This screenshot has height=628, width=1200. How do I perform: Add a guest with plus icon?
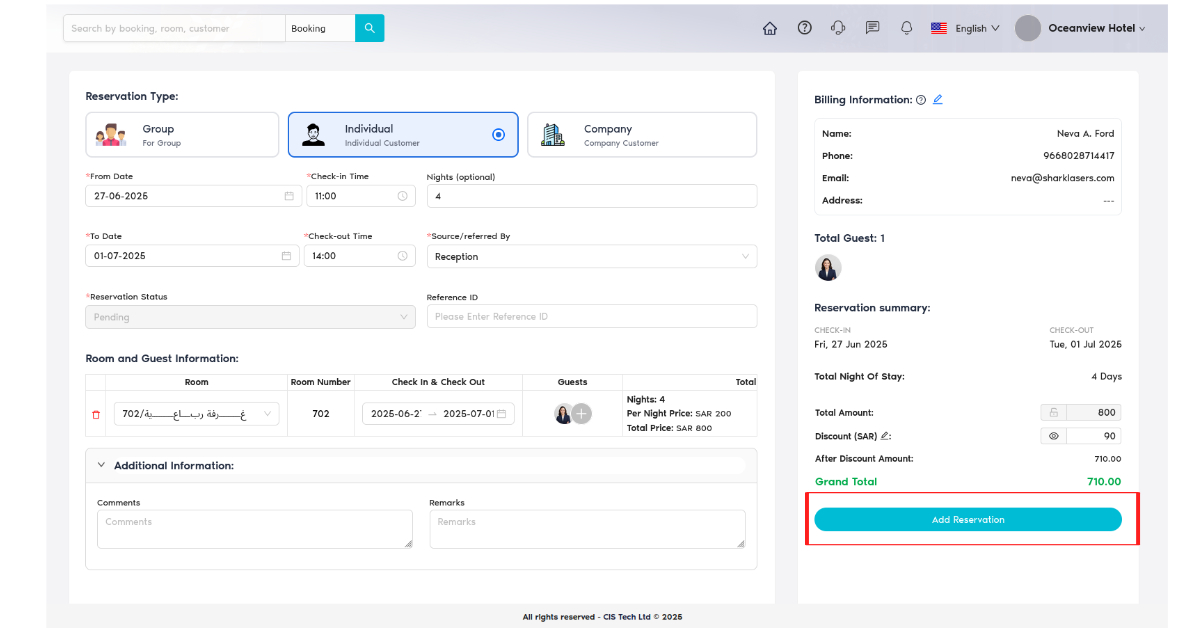coord(582,414)
